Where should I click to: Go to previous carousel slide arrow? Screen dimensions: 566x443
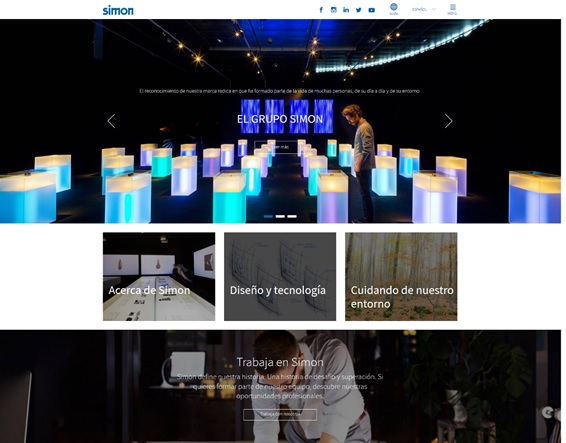tap(111, 121)
